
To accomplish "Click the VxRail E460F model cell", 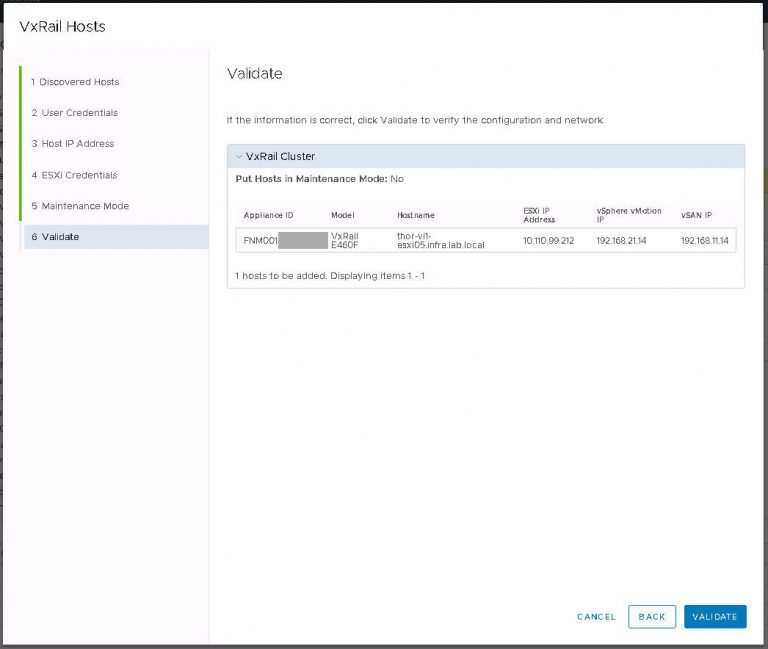I will click(345, 240).
